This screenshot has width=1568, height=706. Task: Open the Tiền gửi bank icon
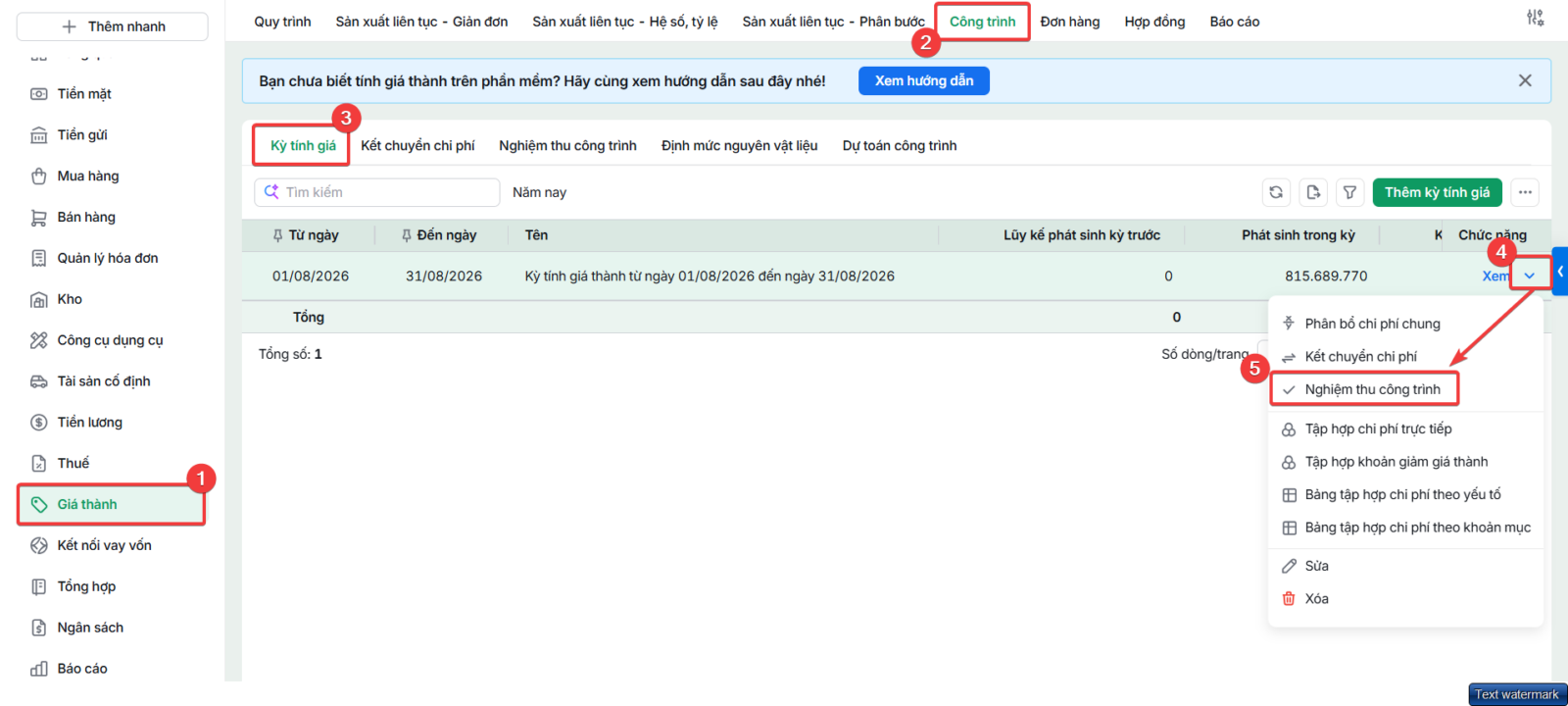point(39,135)
